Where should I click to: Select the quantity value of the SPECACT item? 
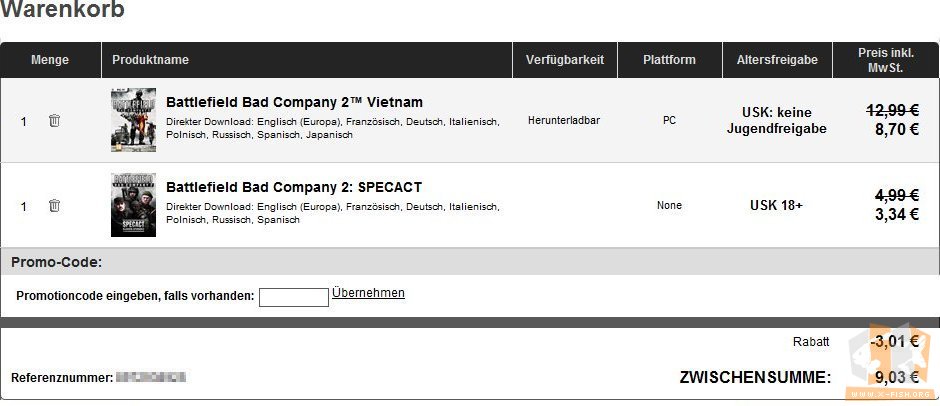tap(23, 207)
